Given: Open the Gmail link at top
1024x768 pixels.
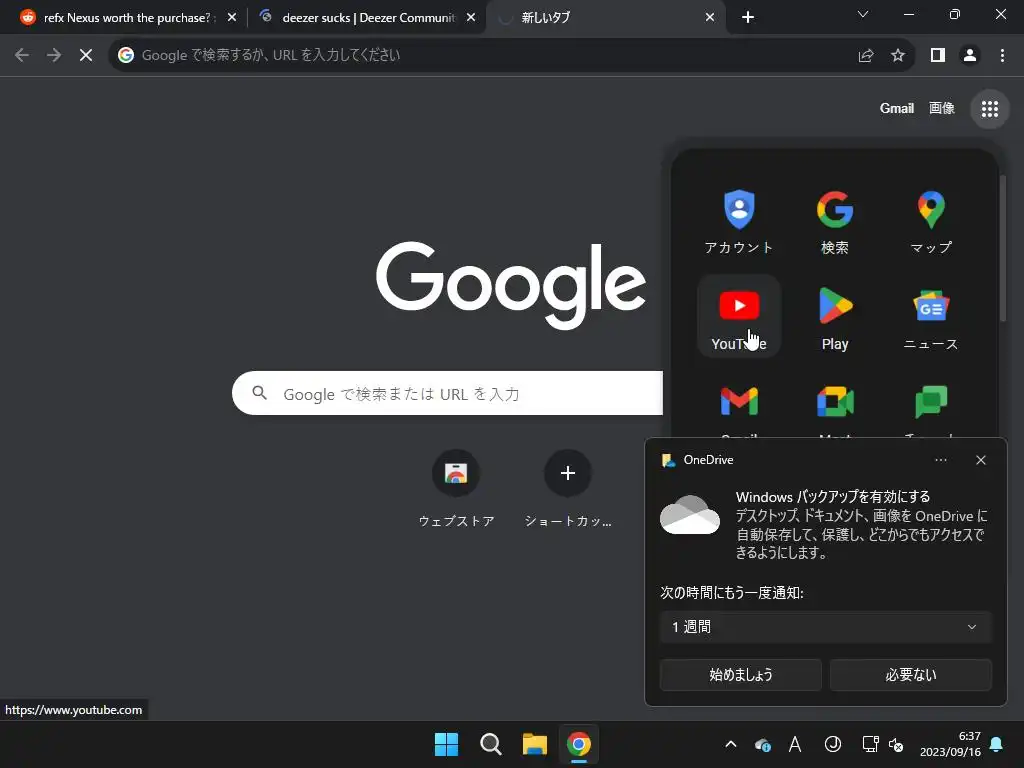Looking at the screenshot, I should [x=897, y=108].
